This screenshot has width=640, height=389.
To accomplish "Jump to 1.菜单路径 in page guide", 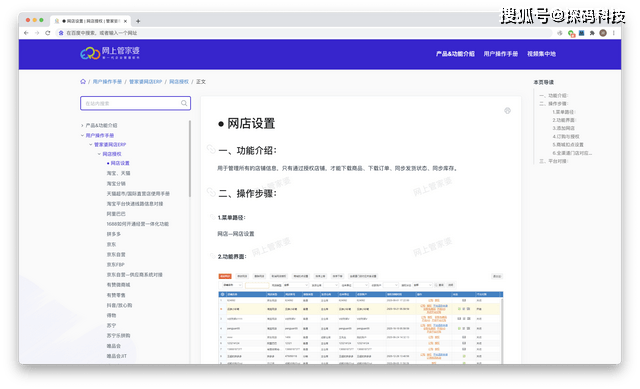I will (564, 112).
